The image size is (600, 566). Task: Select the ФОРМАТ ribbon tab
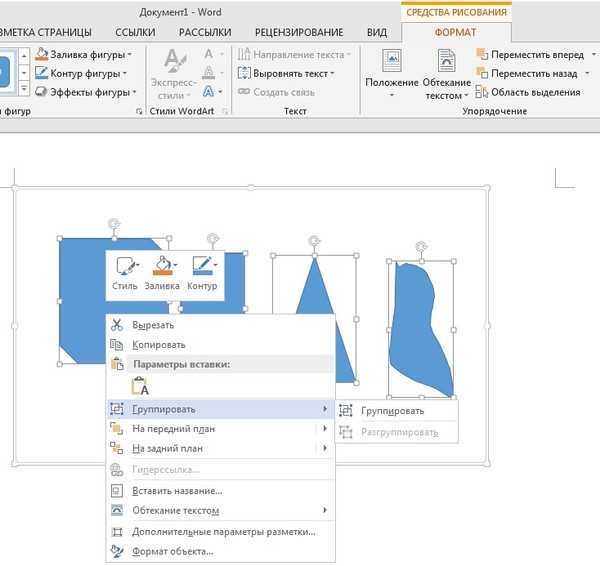(x=455, y=32)
